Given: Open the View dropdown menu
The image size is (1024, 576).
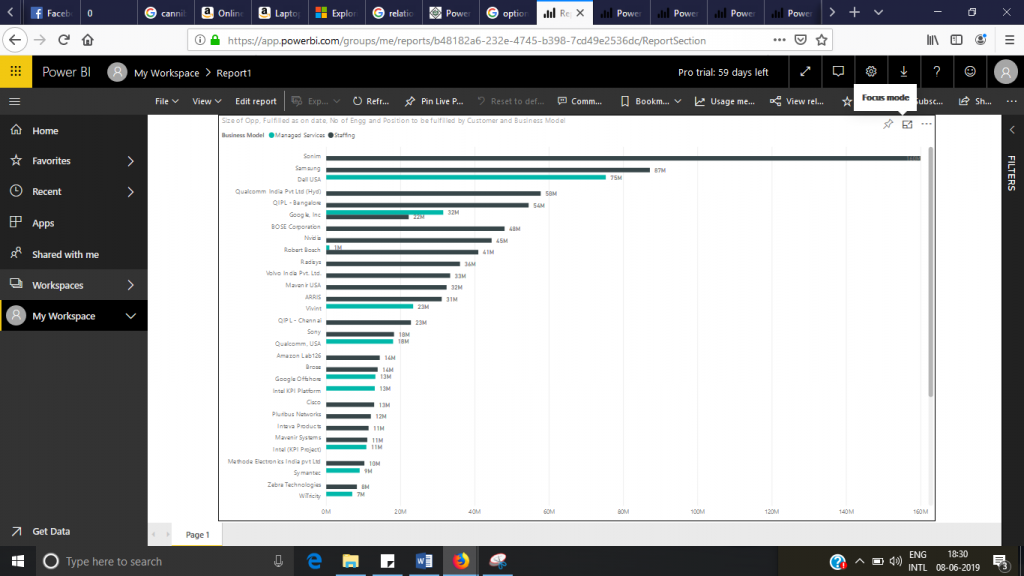Looking at the screenshot, I should click(x=206, y=101).
